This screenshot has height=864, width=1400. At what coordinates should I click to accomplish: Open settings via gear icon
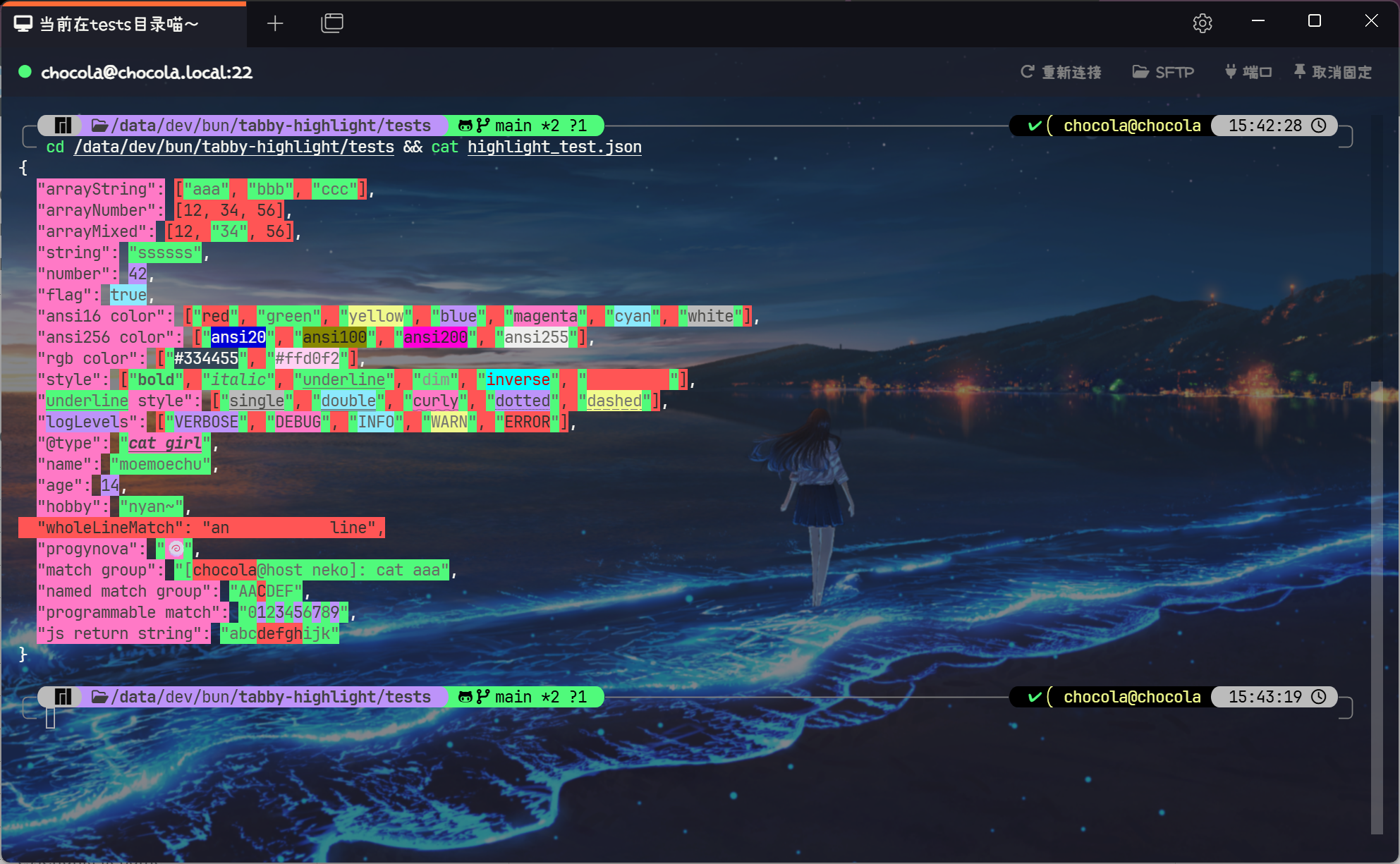click(1203, 23)
